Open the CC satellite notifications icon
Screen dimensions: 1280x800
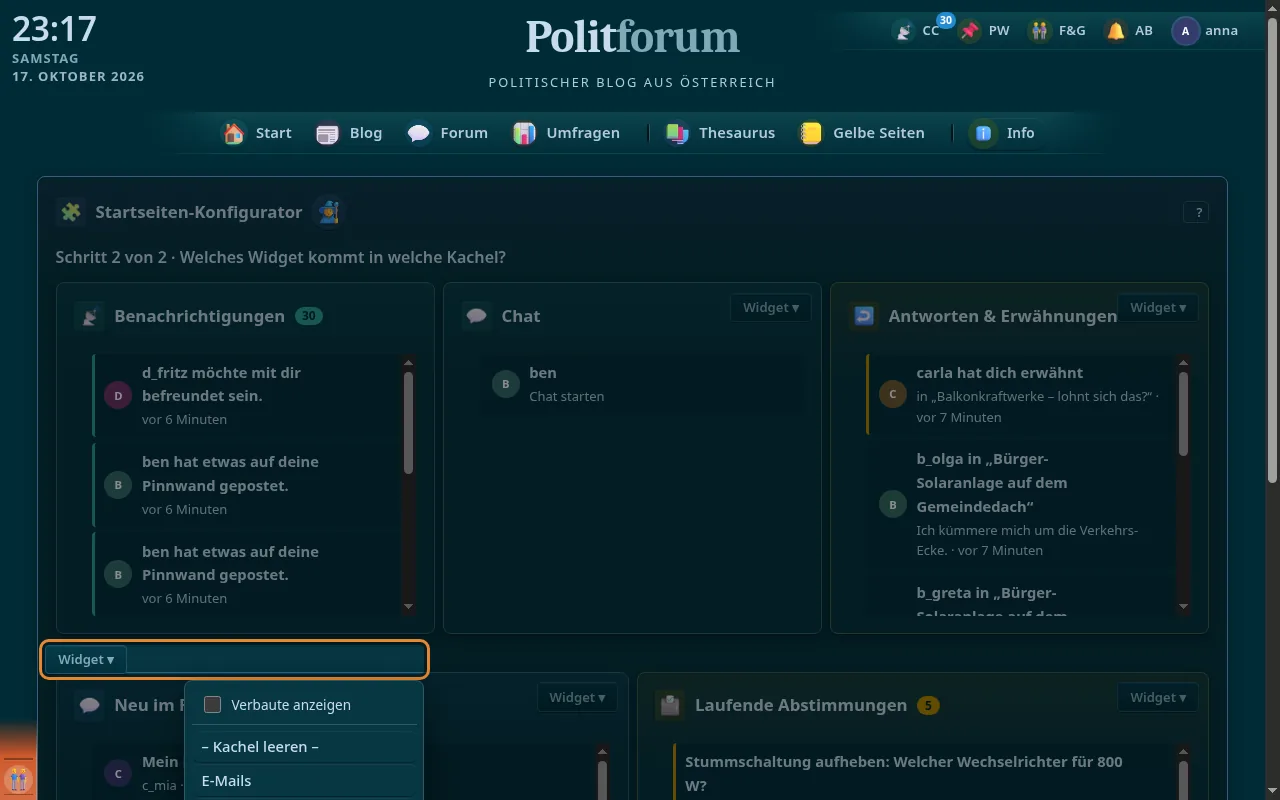pos(904,31)
